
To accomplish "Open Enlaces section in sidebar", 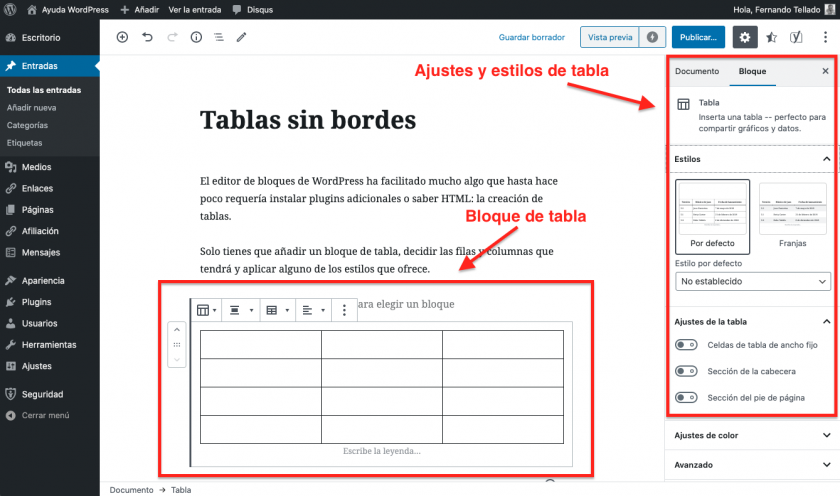I will (49, 188).
